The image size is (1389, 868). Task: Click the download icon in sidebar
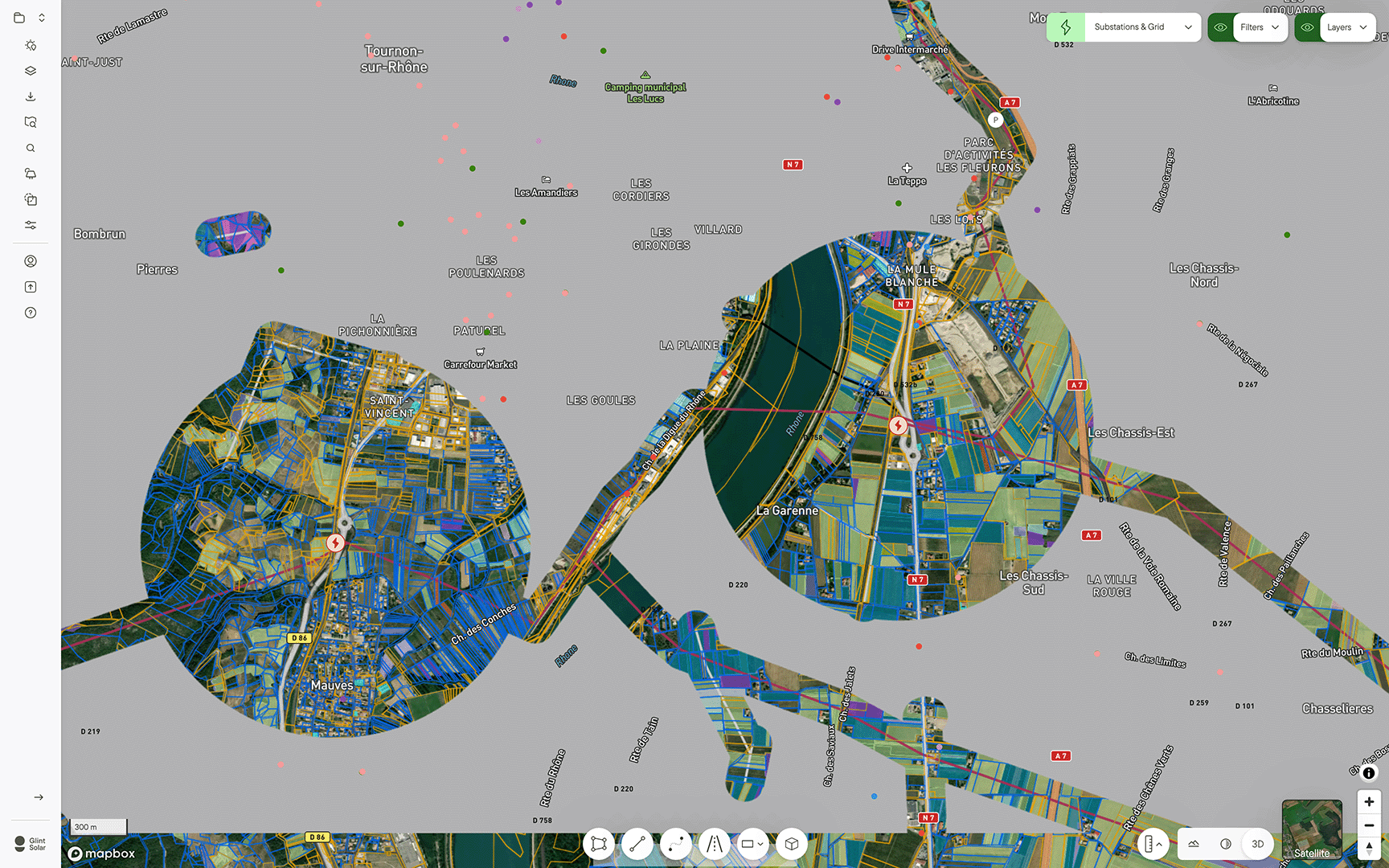point(31,96)
